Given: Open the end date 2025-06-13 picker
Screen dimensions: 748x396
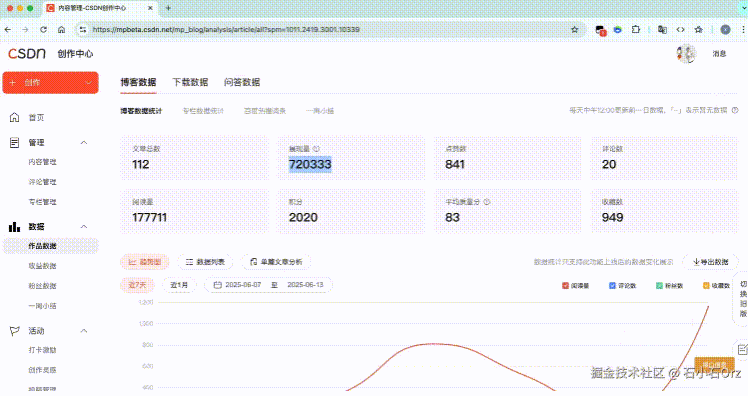Looking at the screenshot, I should tap(305, 285).
